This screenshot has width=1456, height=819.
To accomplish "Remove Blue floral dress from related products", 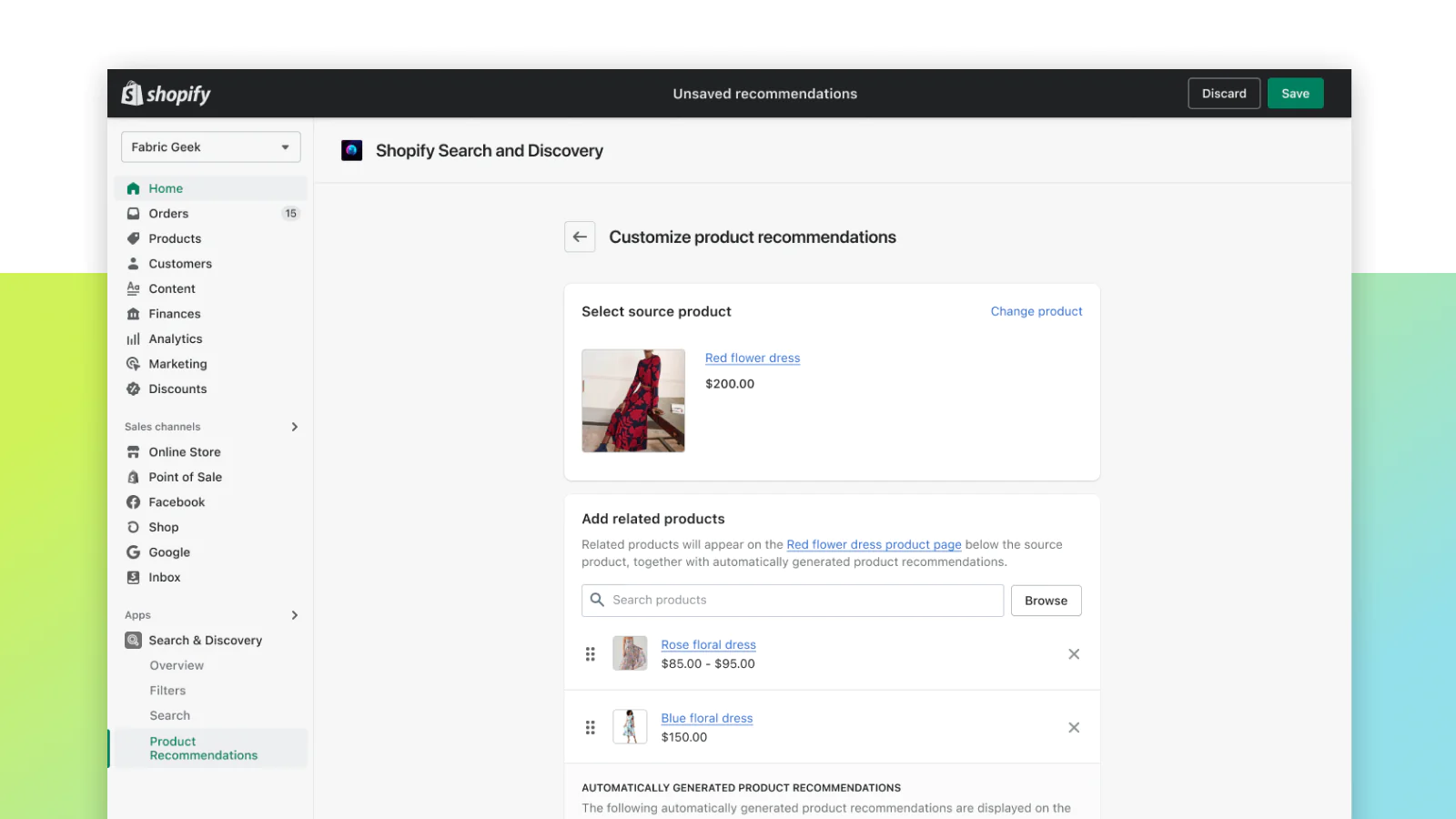I will [x=1074, y=727].
